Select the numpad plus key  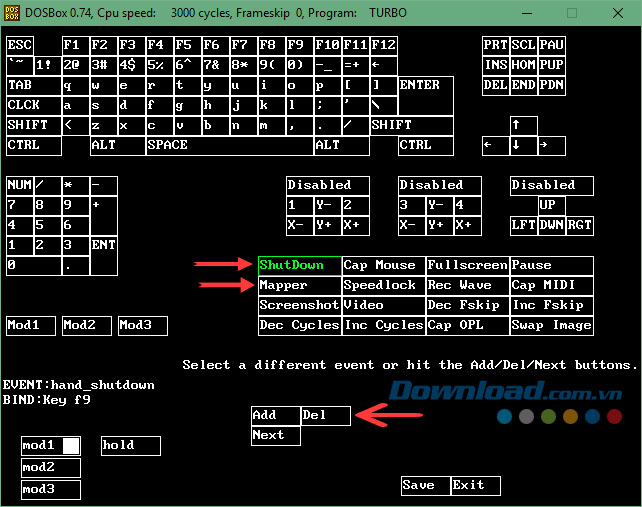104,215
